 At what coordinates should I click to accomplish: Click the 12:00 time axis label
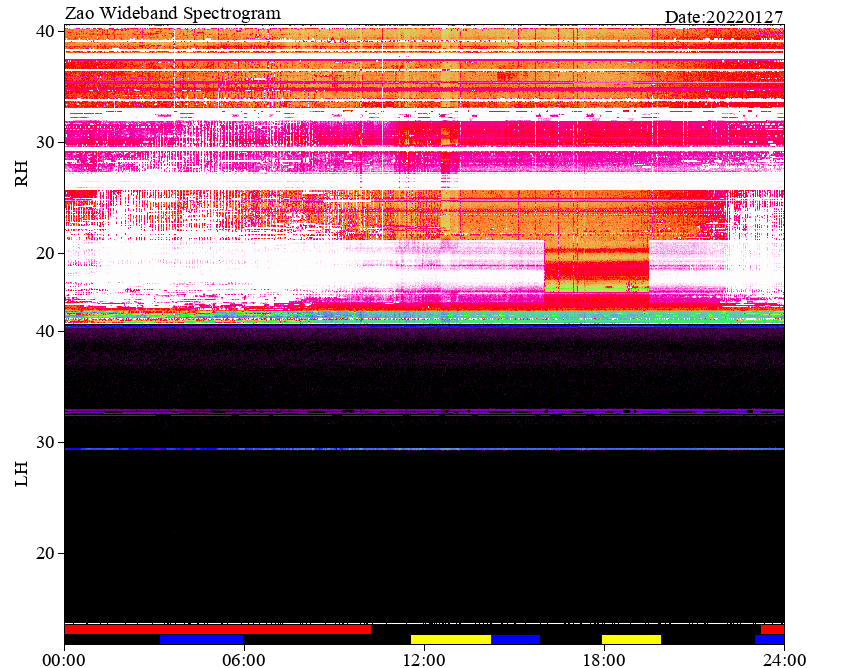click(425, 660)
